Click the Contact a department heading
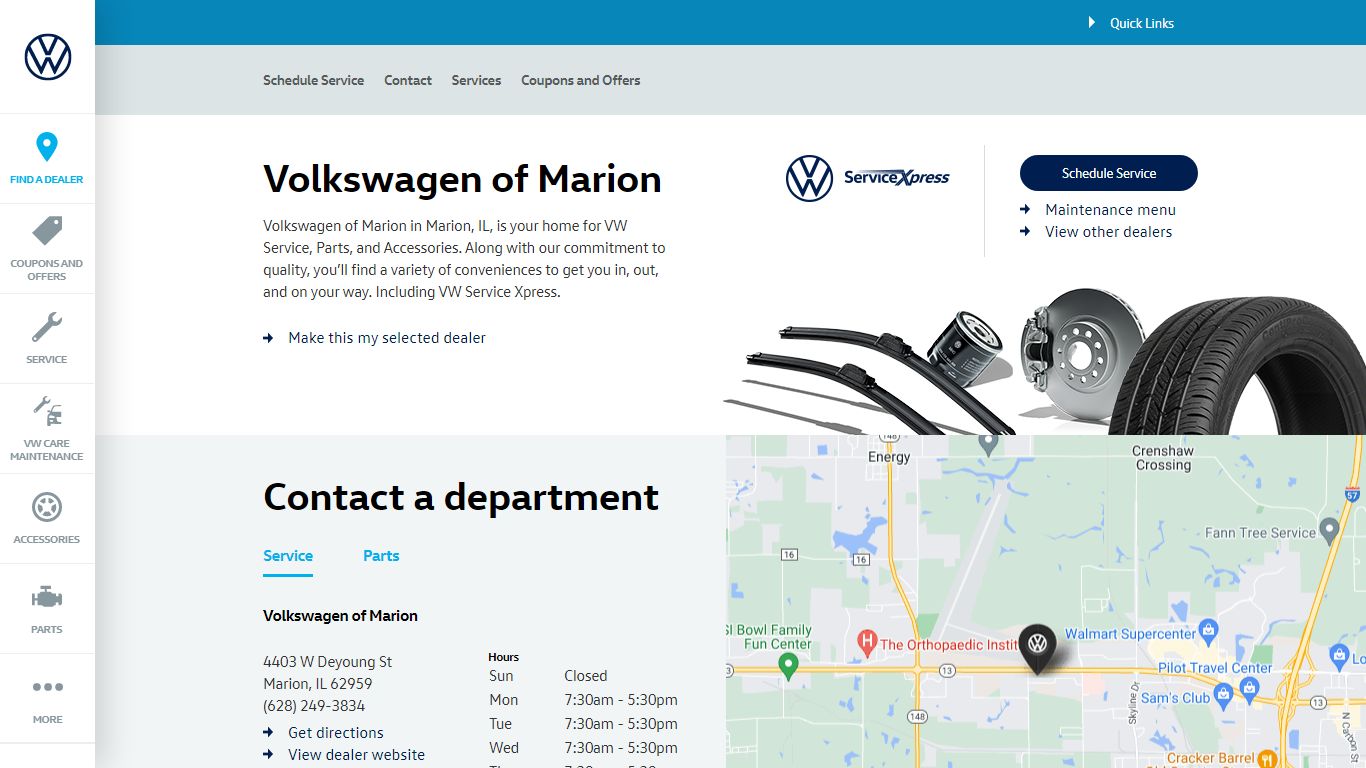1366x768 pixels. 461,497
